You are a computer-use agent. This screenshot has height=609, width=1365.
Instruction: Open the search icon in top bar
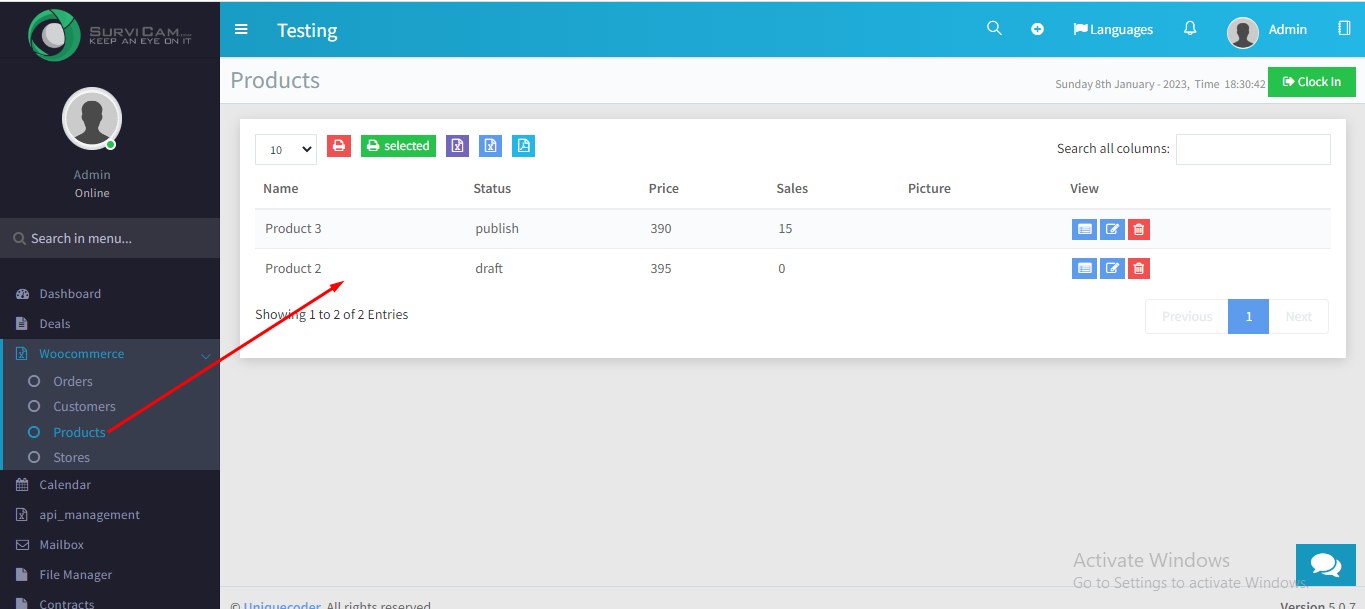994,28
